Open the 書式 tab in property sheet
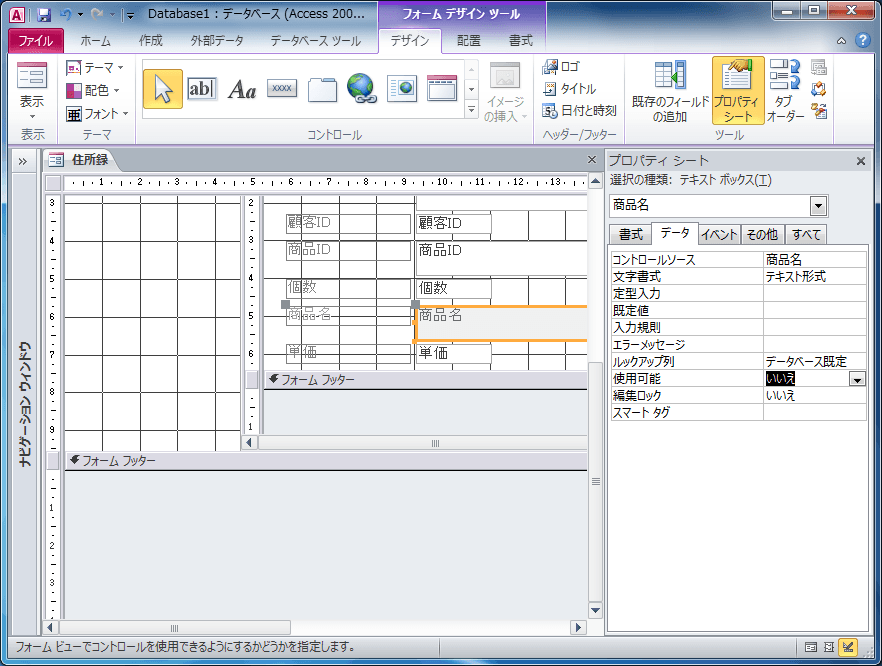The image size is (882, 666). coord(631,235)
